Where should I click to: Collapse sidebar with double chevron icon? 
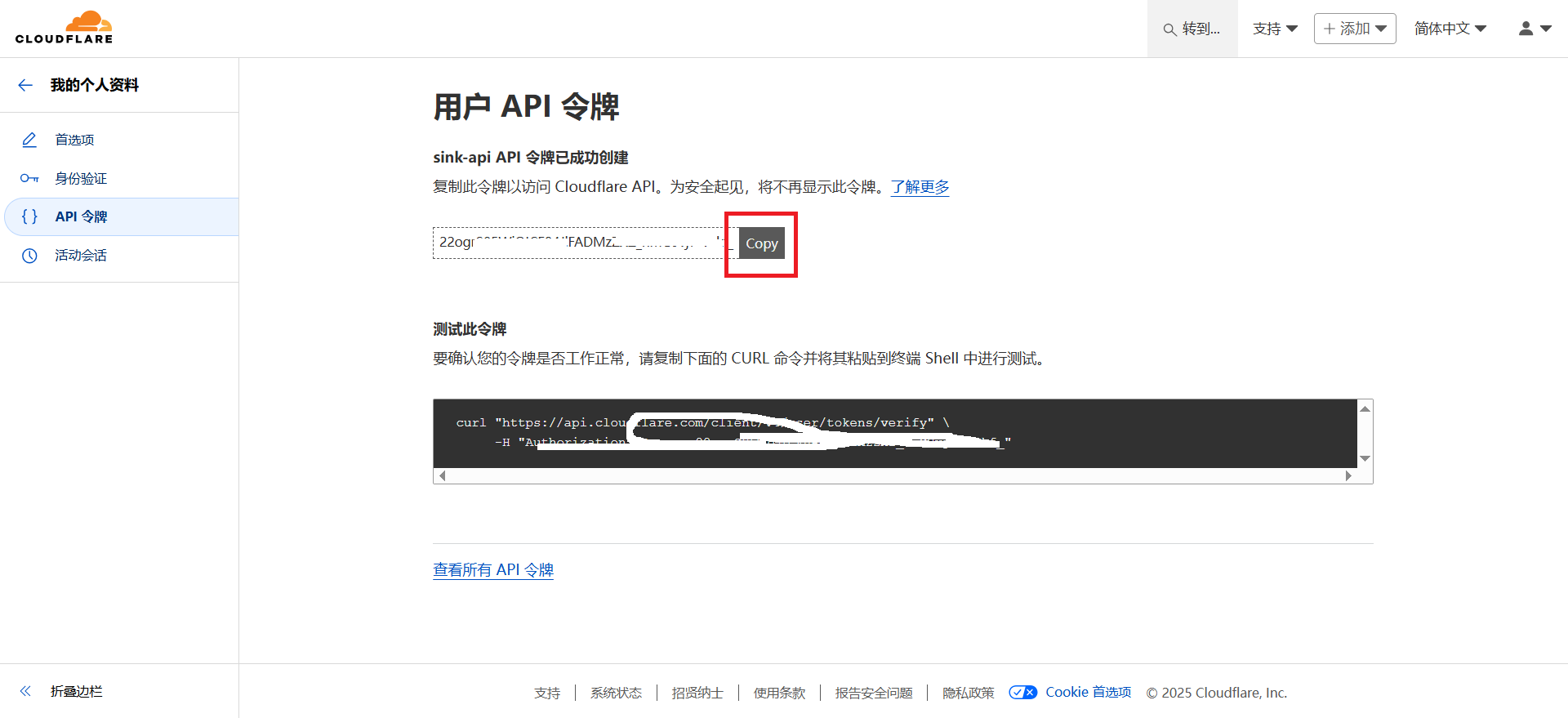[x=25, y=691]
